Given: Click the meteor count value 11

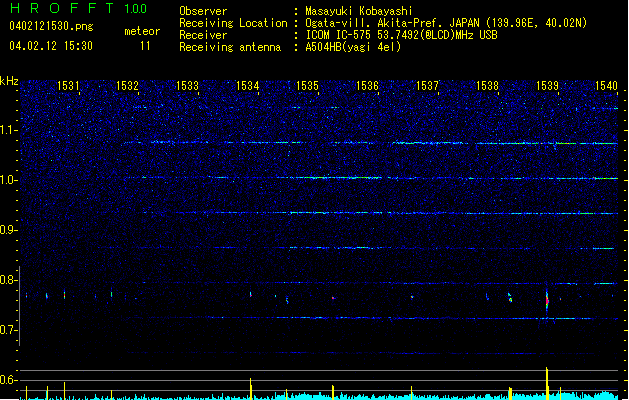Looking at the screenshot, I should (x=145, y=46).
